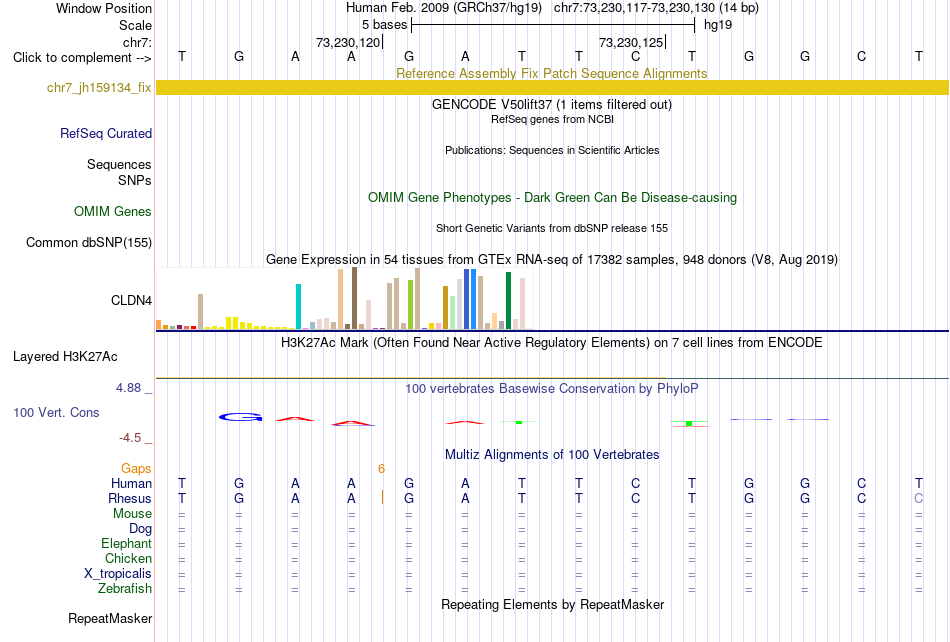
Task: Open 100 vertebrates Basewise Conservation by PhyloP title
Action: tap(551, 388)
